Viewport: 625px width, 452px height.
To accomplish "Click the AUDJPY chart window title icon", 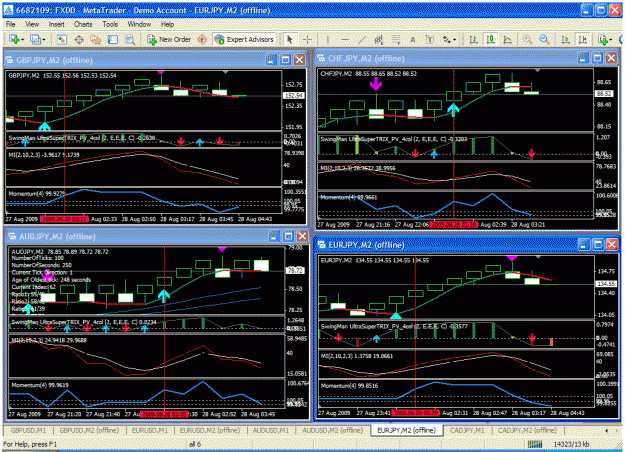I will [x=13, y=236].
